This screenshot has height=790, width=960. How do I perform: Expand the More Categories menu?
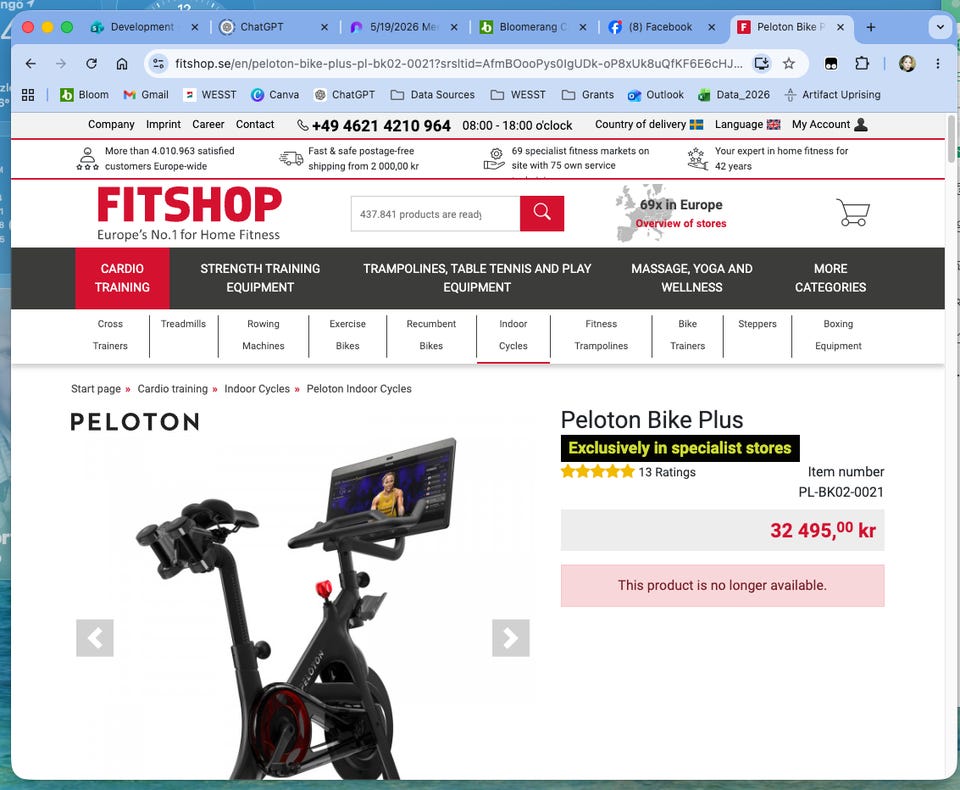click(830, 278)
